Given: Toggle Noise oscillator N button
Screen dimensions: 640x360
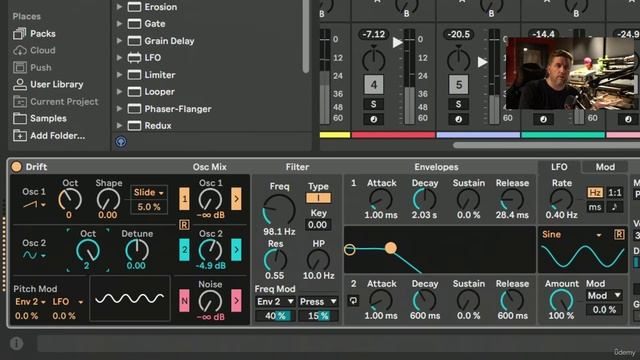Looking at the screenshot, I should click(184, 300).
